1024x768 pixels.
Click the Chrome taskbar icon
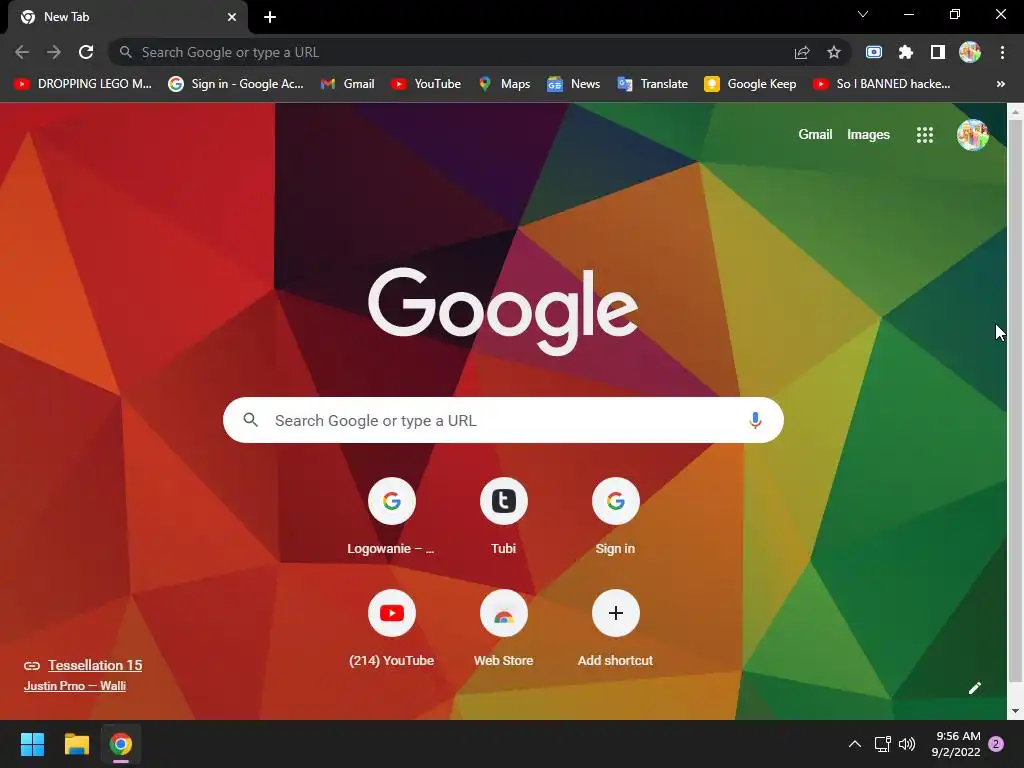(x=121, y=744)
